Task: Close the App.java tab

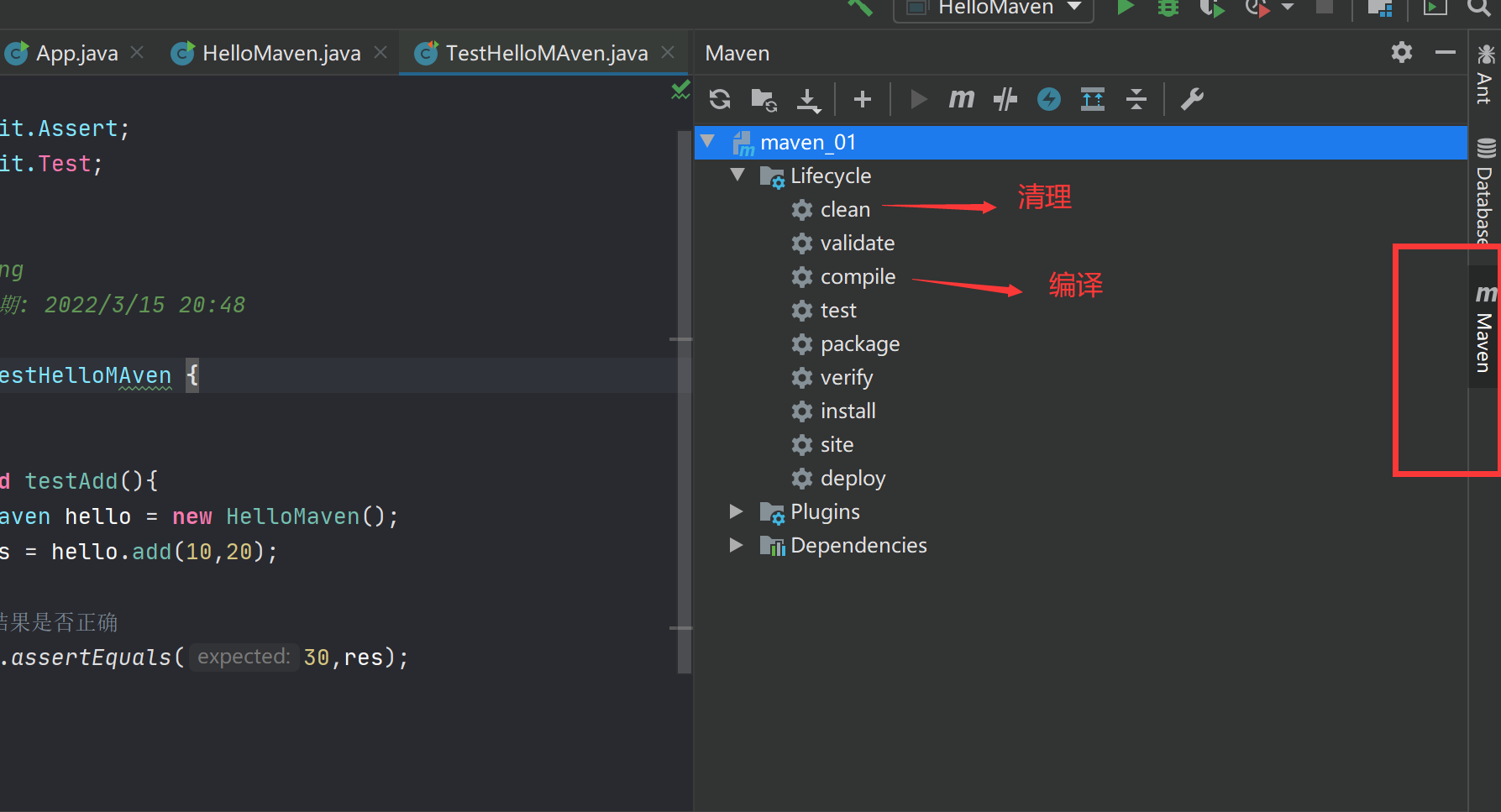Action: pyautogui.click(x=137, y=52)
